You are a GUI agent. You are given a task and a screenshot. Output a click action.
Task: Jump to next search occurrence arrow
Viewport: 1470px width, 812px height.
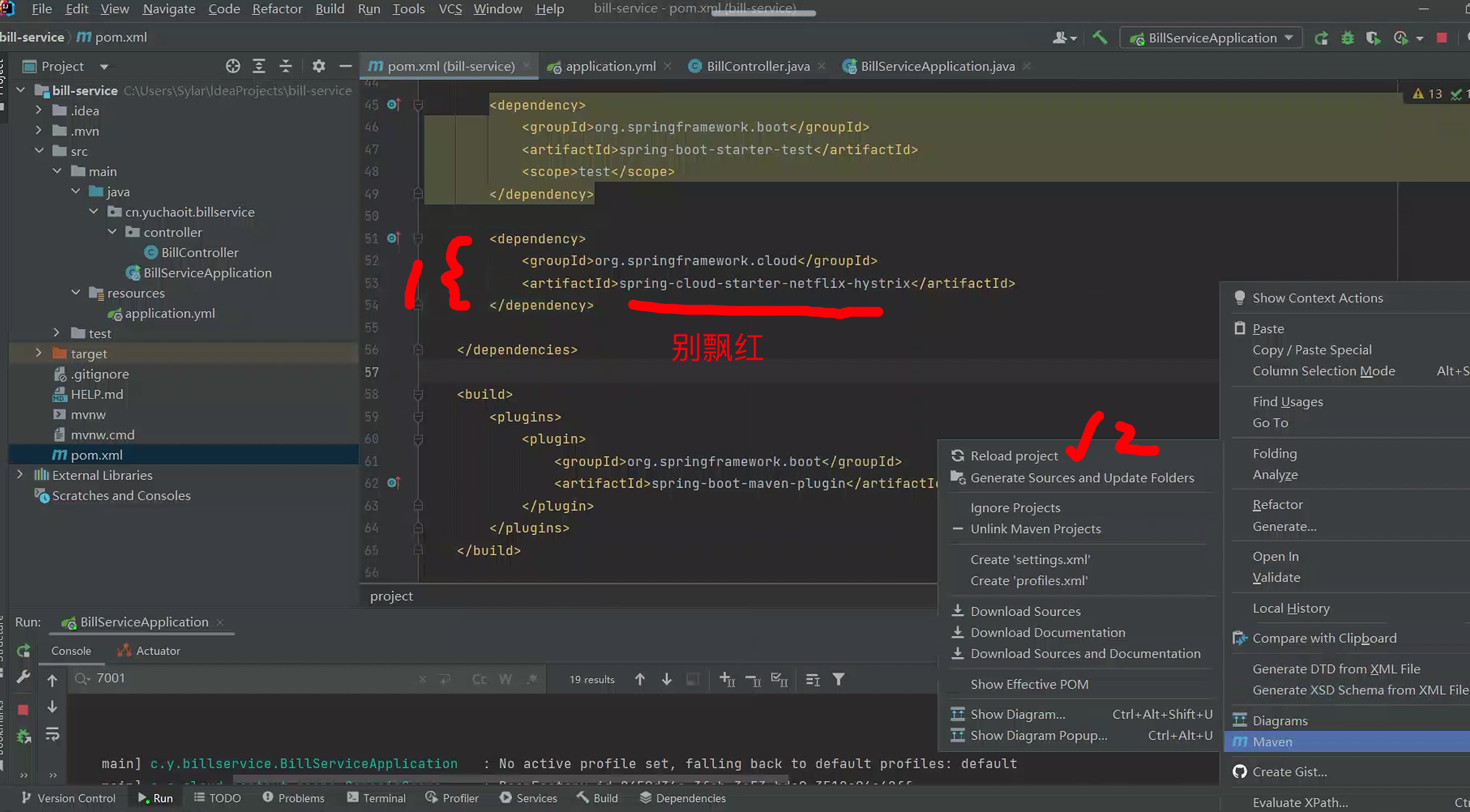point(666,679)
